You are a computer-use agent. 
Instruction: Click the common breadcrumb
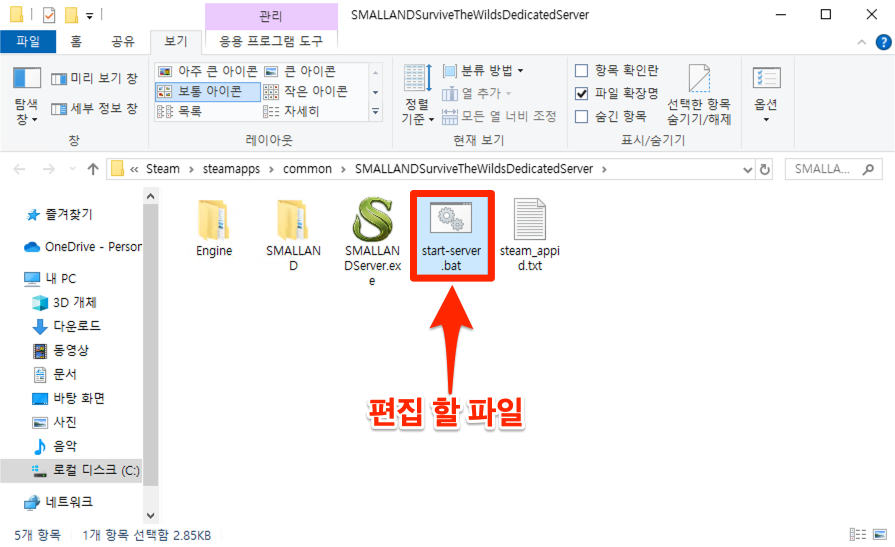point(307,169)
